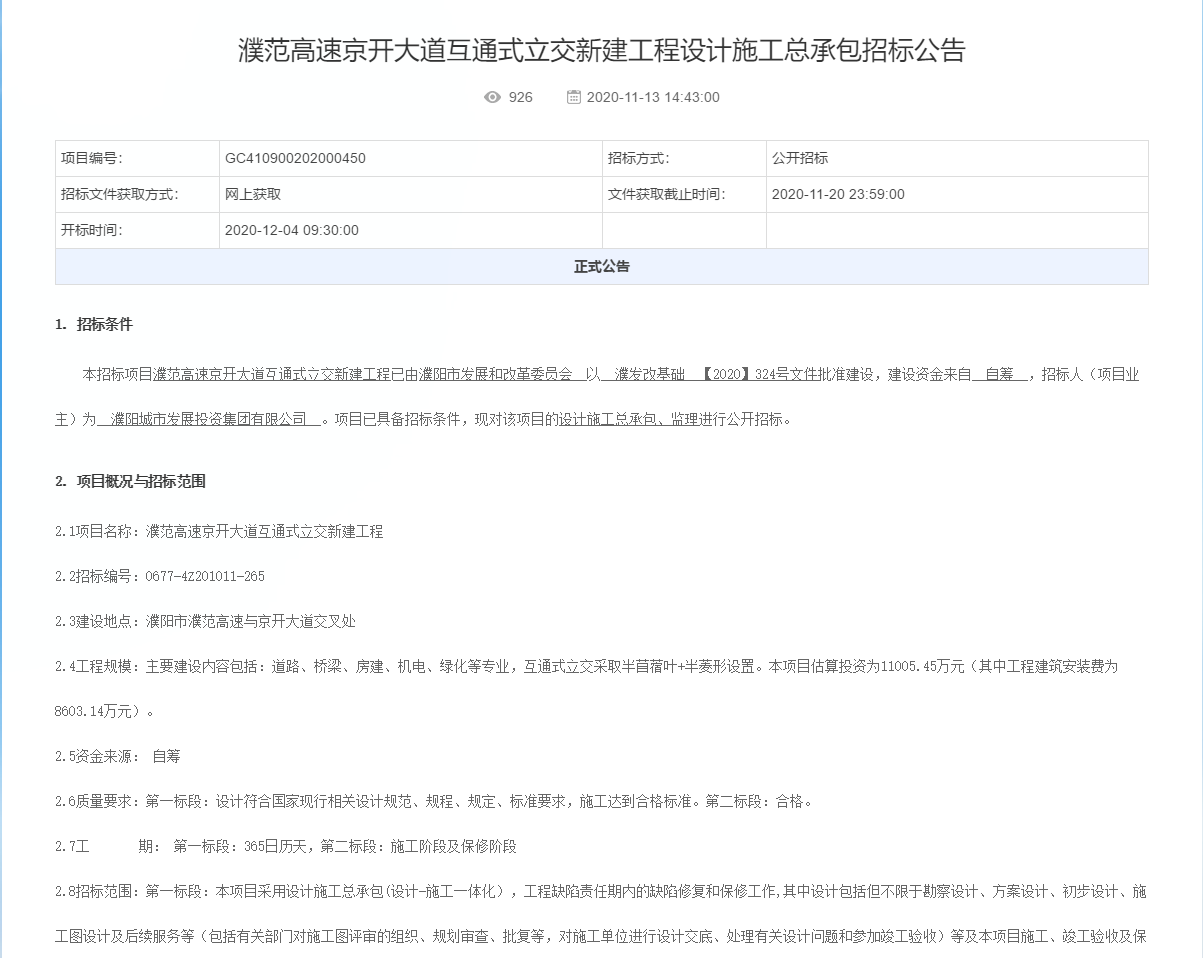
Task: Click the page title about 濮范高速京开大道
Action: [x=601, y=50]
